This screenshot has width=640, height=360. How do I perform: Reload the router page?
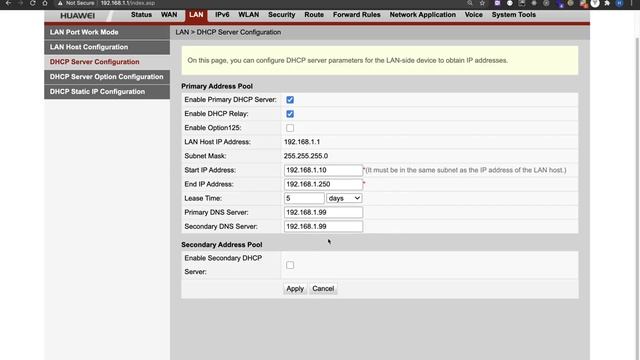32,3
